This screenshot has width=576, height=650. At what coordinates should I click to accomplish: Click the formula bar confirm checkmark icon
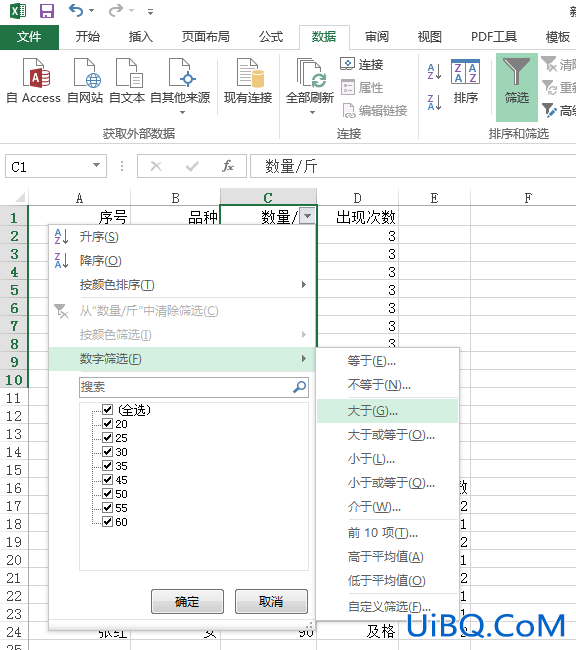pyautogui.click(x=192, y=166)
